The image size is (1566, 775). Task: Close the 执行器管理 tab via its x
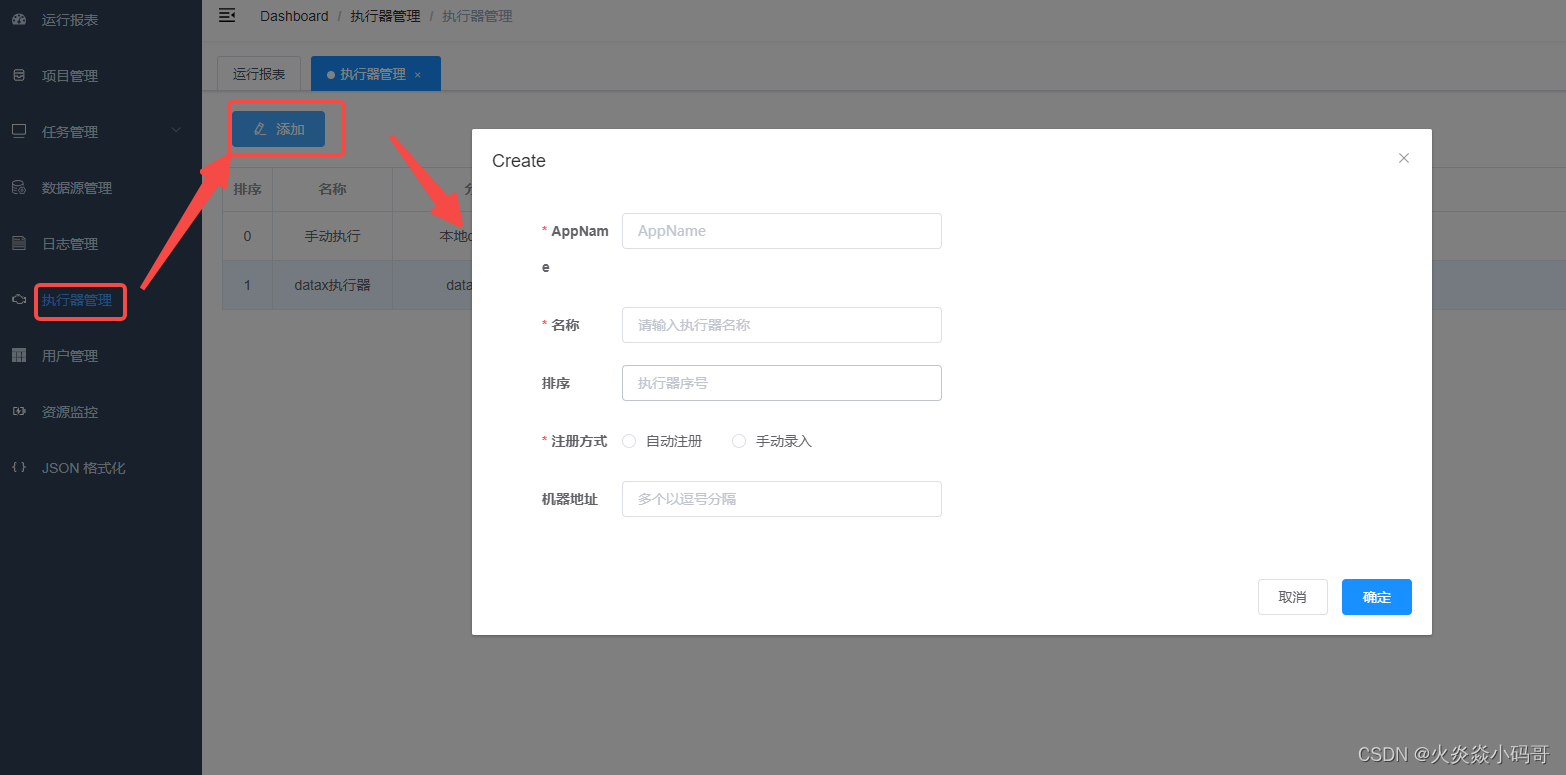(418, 75)
